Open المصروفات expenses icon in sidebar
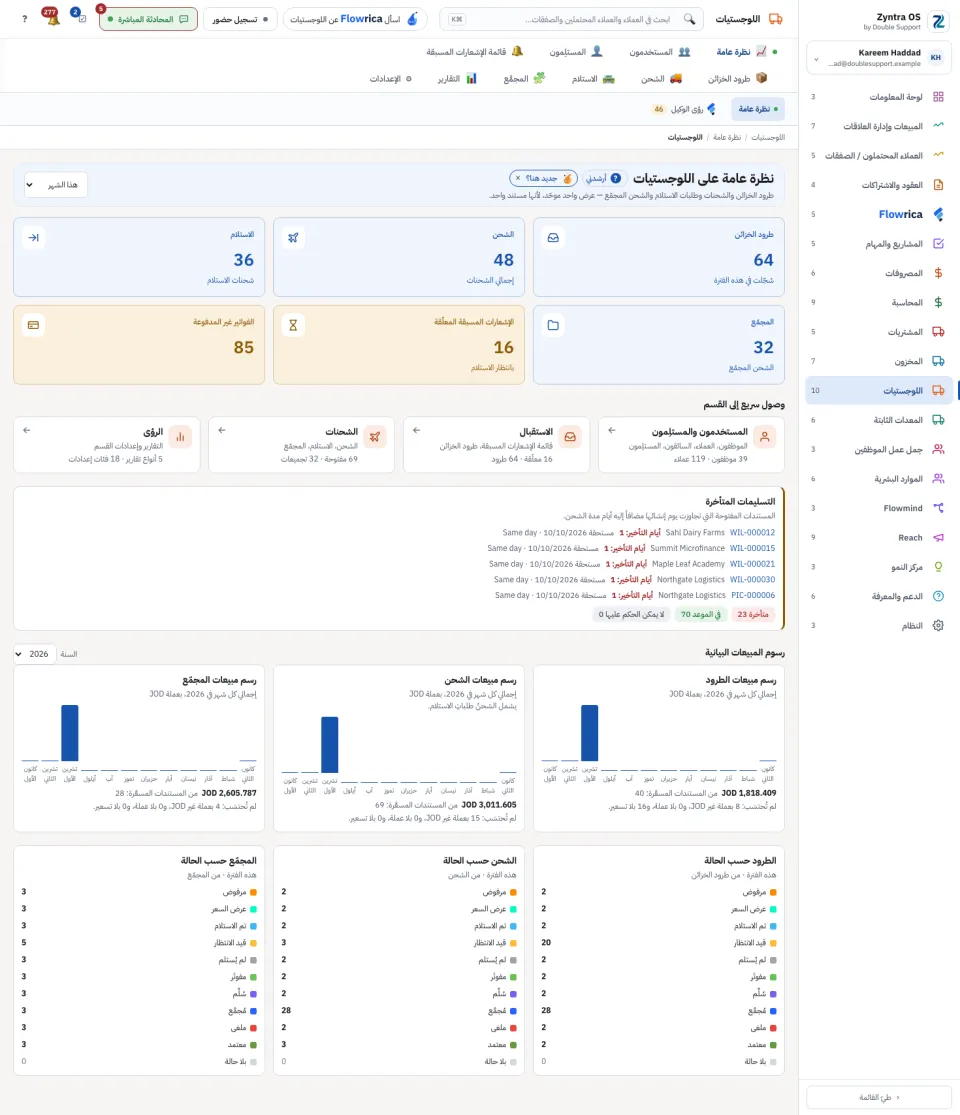The width and height of the screenshot is (960, 1115). point(938,273)
